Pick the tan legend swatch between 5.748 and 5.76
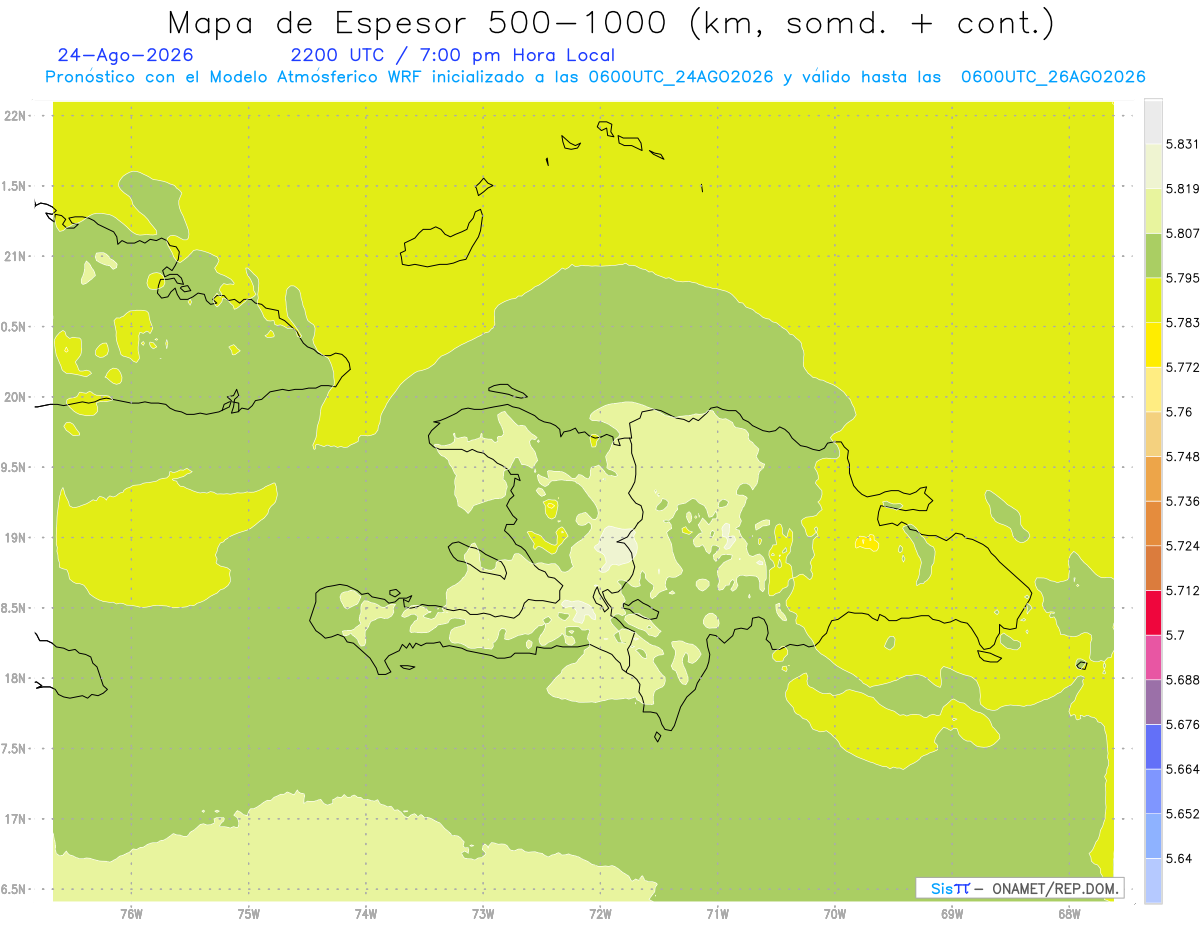Screen dimensions: 1200x927 (x=1153, y=434)
